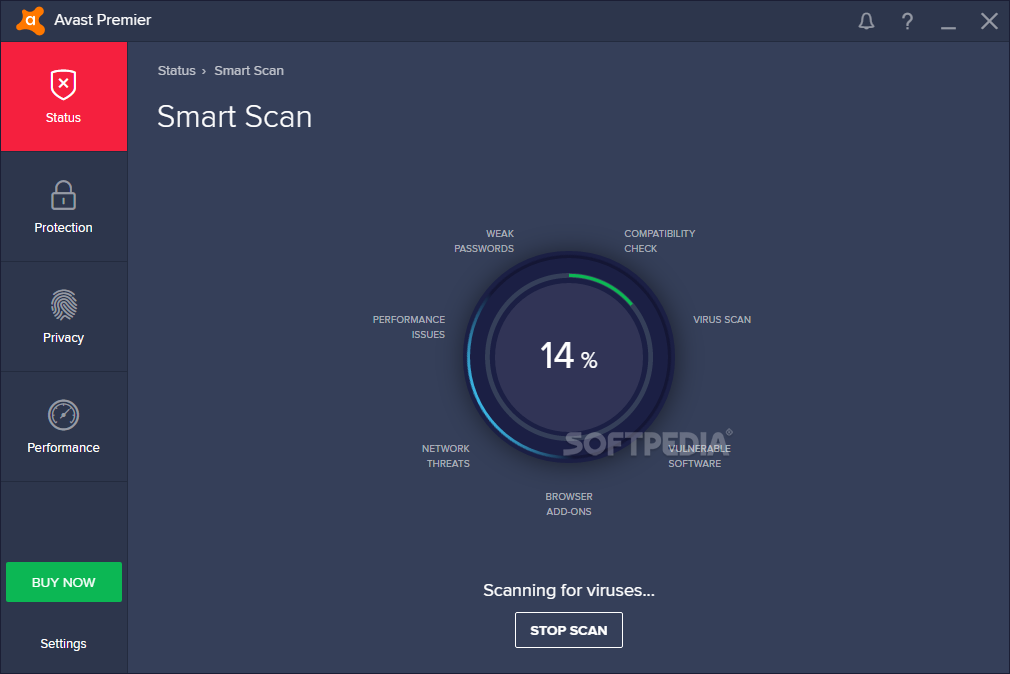The width and height of the screenshot is (1010, 674).
Task: Click the Scanning for viruses status text
Action: tap(569, 590)
